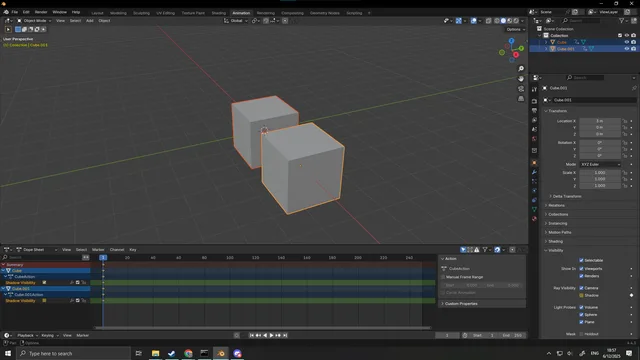Image resolution: width=640 pixels, height=360 pixels.
Task: Open the Object Mode dropdown
Action: point(34,21)
